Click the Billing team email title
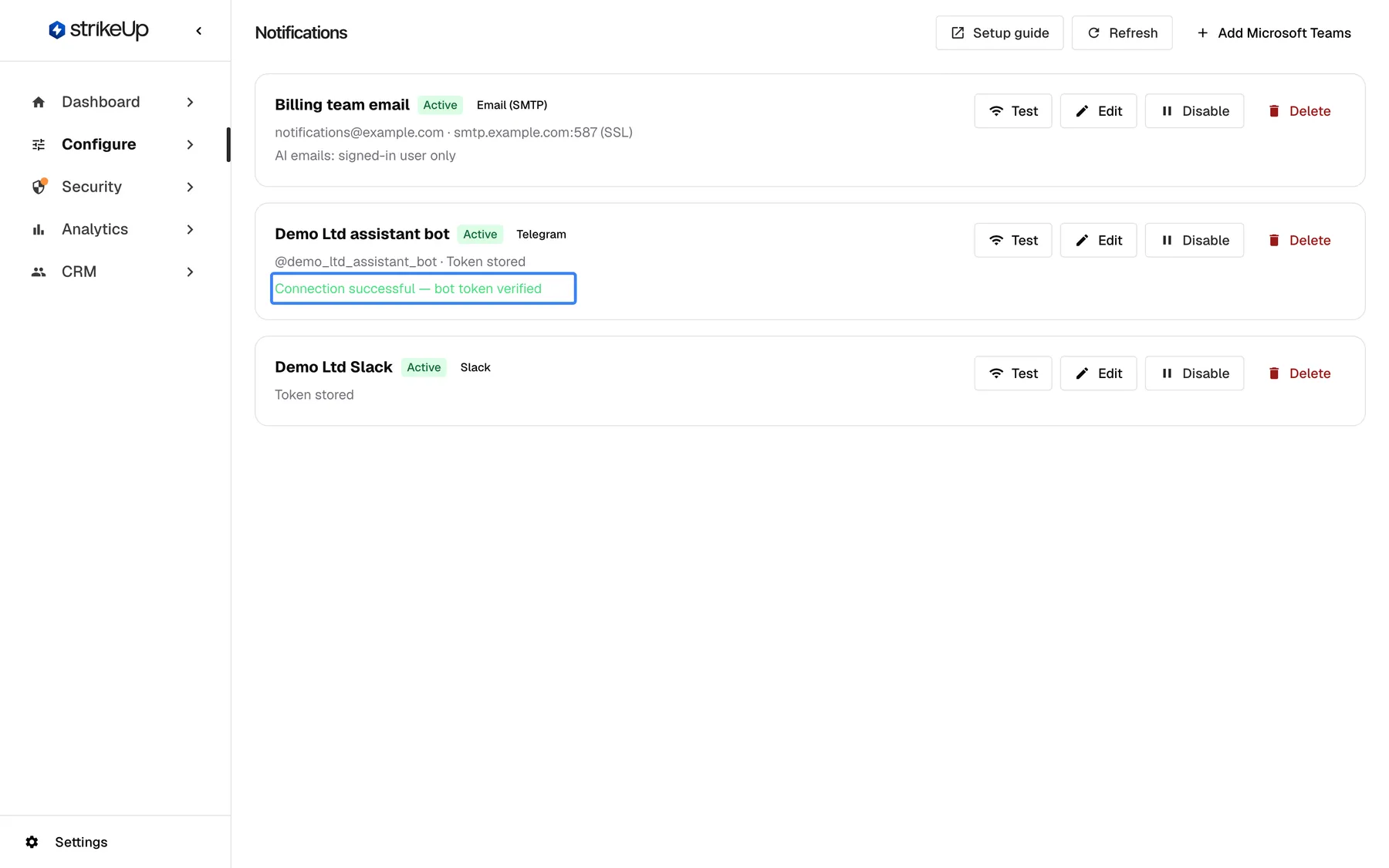The width and height of the screenshot is (1389, 868). pyautogui.click(x=342, y=105)
